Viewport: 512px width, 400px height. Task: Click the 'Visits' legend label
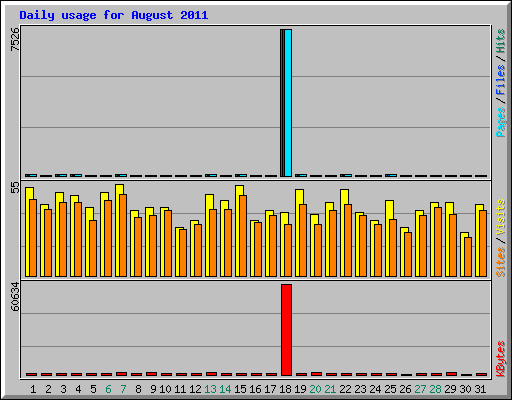pyautogui.click(x=501, y=217)
